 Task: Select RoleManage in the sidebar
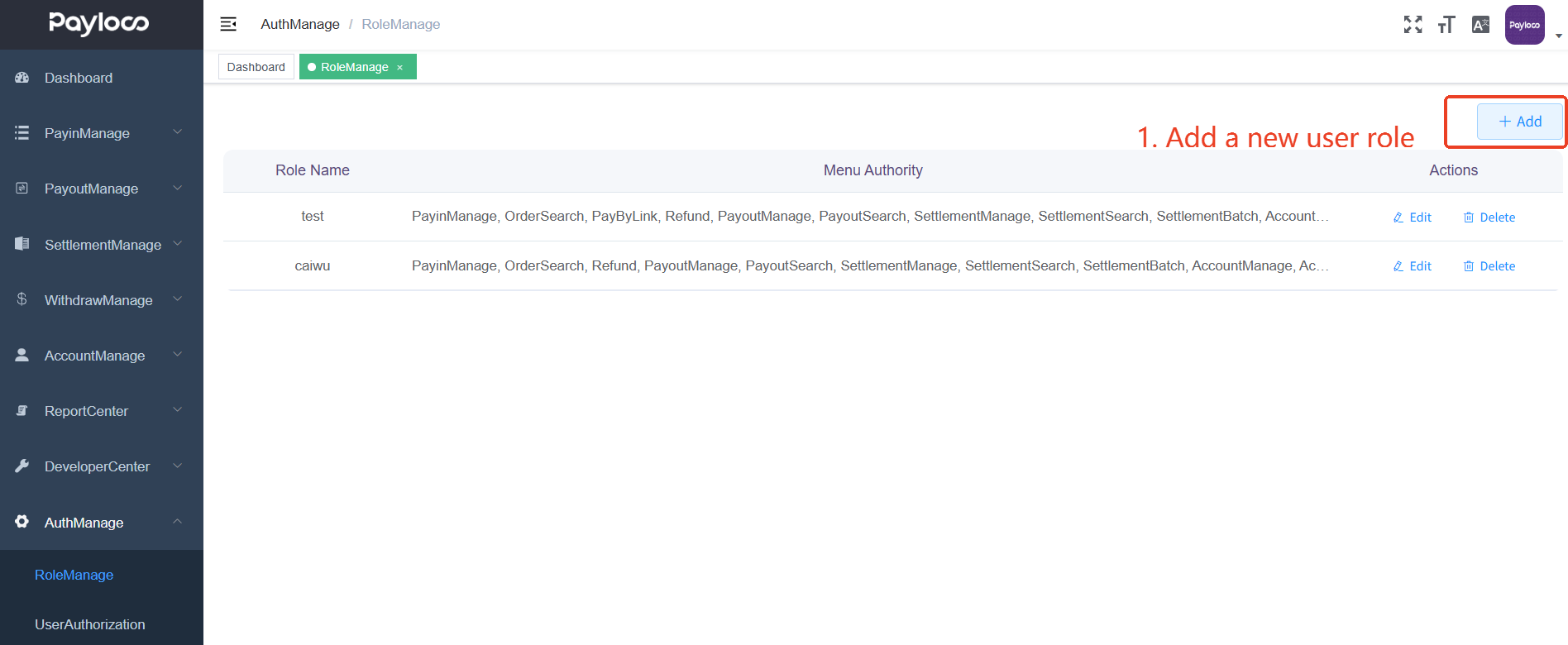point(74,575)
